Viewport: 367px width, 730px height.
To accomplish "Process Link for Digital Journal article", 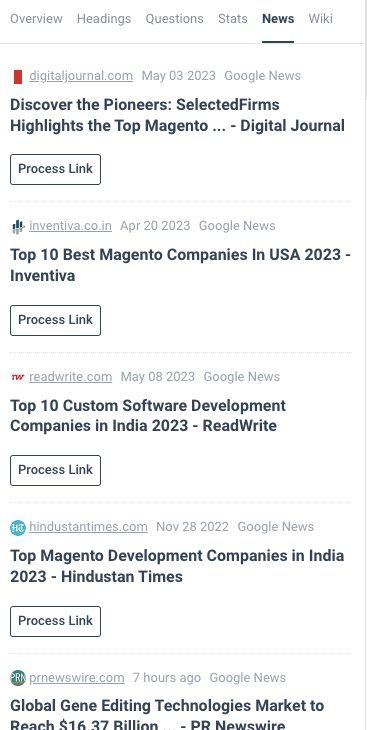I will [55, 169].
